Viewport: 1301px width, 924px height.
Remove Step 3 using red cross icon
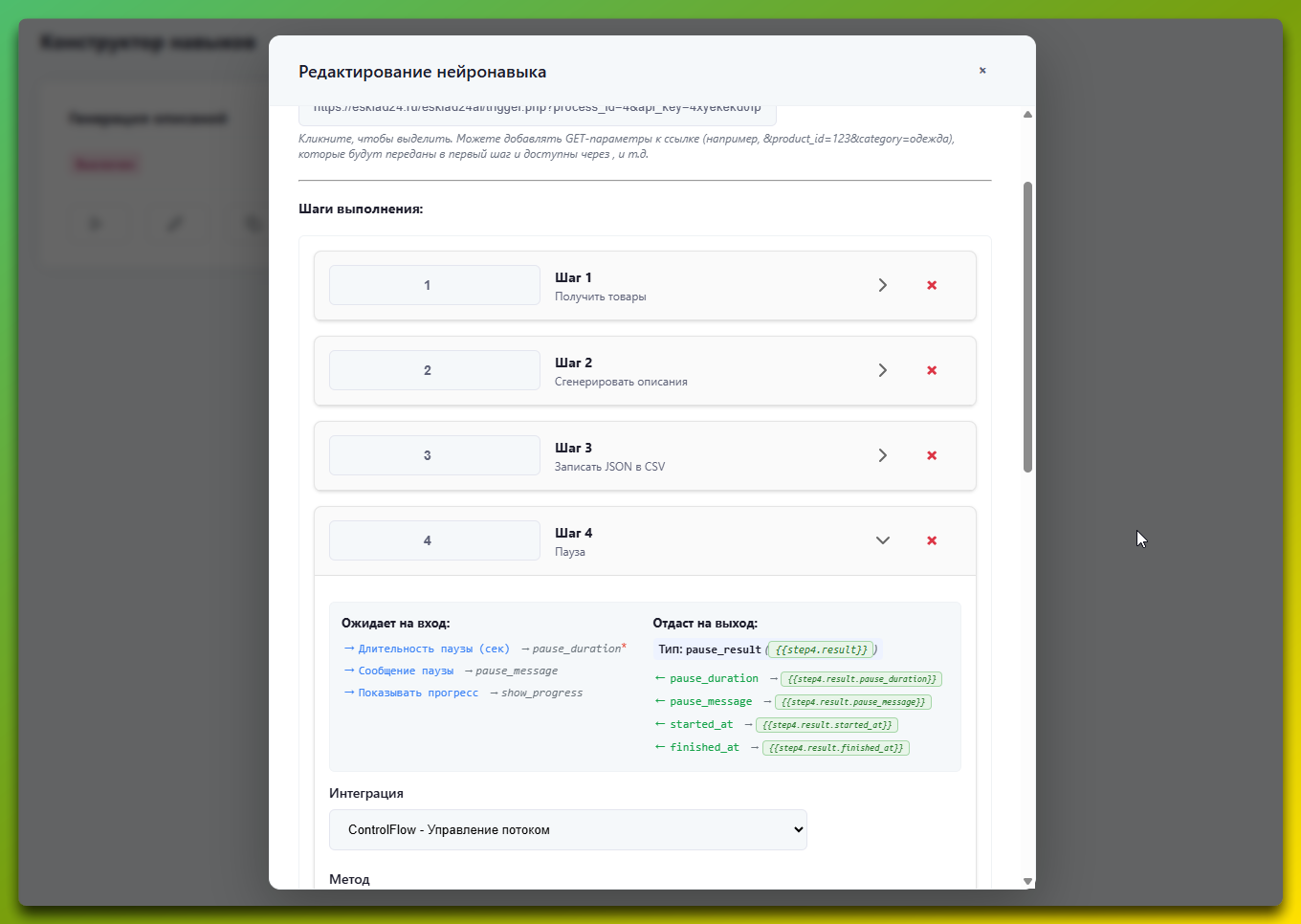click(x=932, y=455)
